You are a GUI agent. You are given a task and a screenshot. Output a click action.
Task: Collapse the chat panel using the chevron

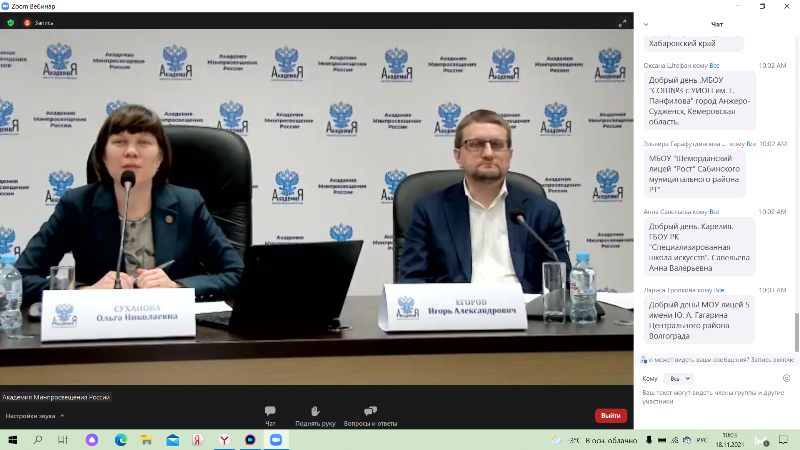pos(647,22)
